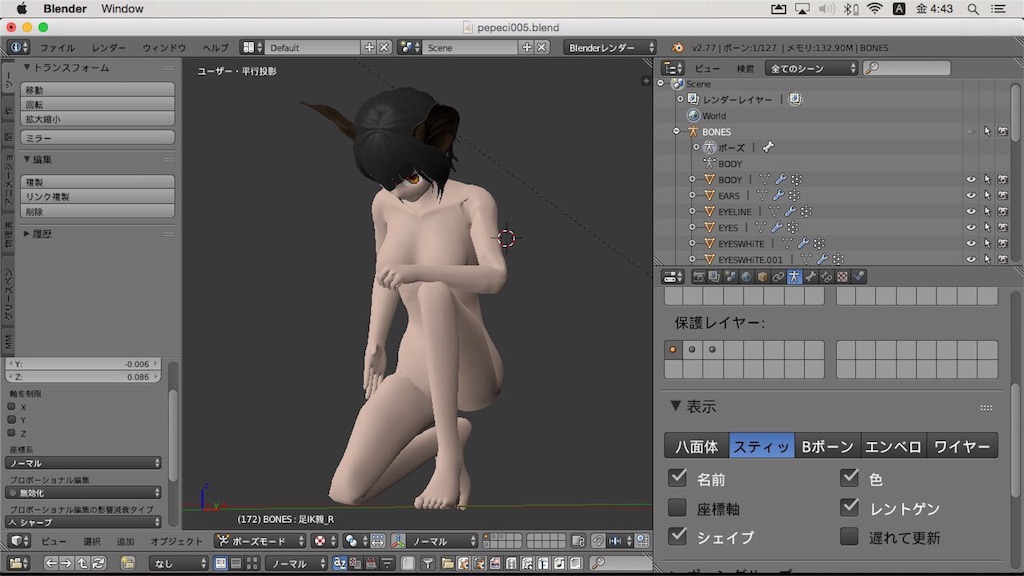
Task: Open the pivot point selector
Action: [x=355, y=541]
